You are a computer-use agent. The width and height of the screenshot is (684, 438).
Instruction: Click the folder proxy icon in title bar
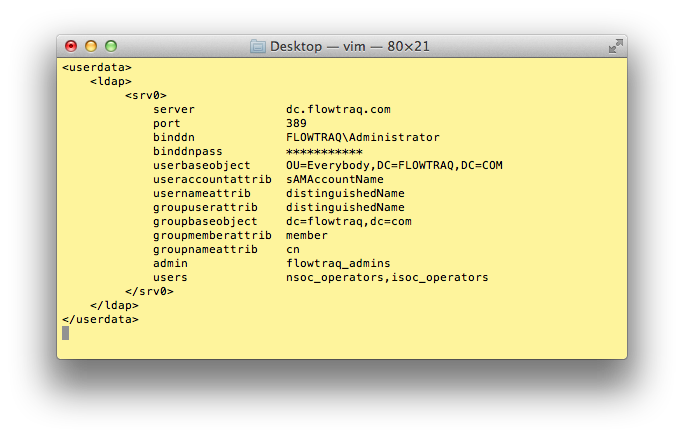pyautogui.click(x=258, y=46)
